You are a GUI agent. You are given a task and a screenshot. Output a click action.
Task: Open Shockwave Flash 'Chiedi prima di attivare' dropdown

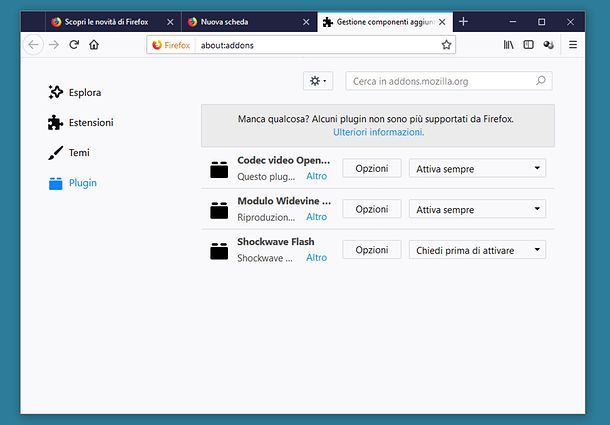477,250
